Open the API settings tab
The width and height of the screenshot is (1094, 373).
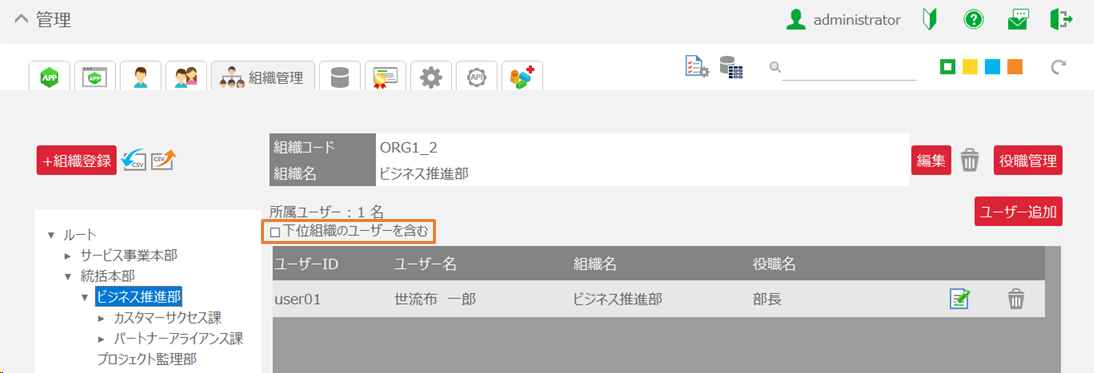pyautogui.click(x=477, y=77)
